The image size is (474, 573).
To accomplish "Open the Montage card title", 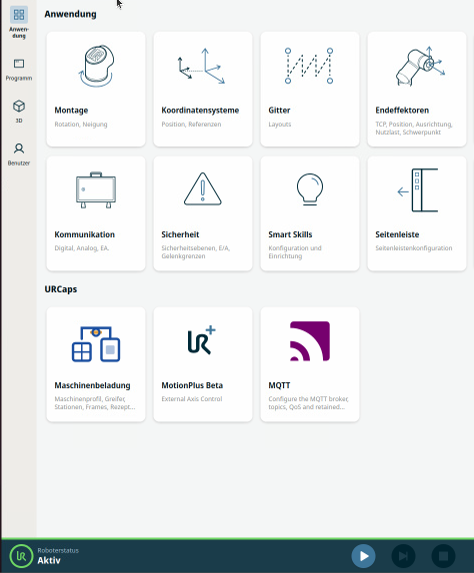I will pos(71,110).
